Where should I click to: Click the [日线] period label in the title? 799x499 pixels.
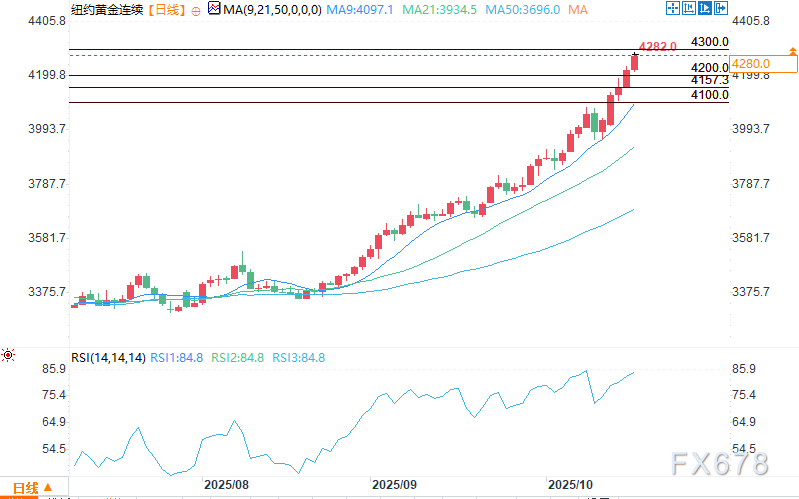[164, 10]
